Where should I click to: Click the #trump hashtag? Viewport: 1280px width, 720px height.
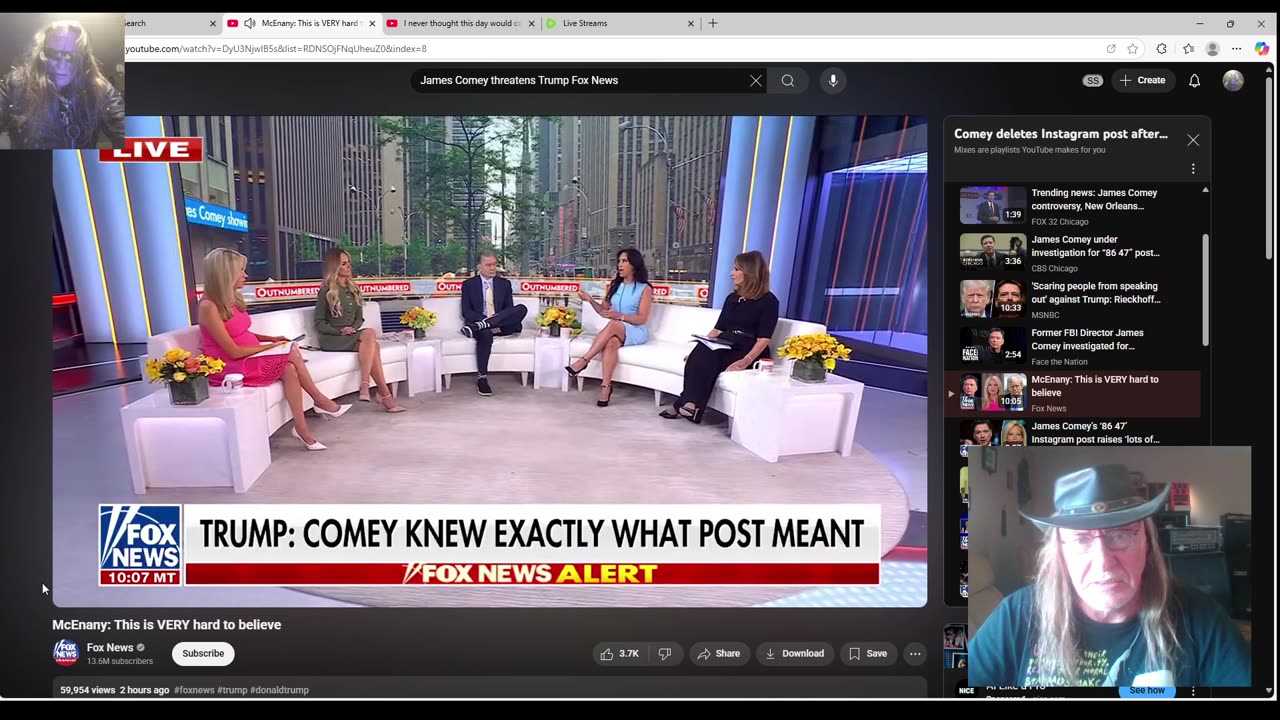(232, 690)
